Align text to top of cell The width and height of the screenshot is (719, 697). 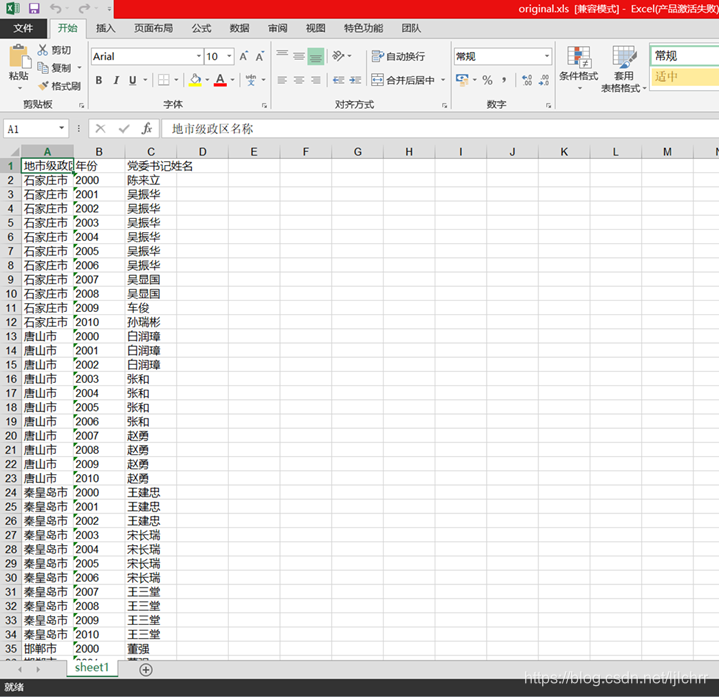coord(282,56)
